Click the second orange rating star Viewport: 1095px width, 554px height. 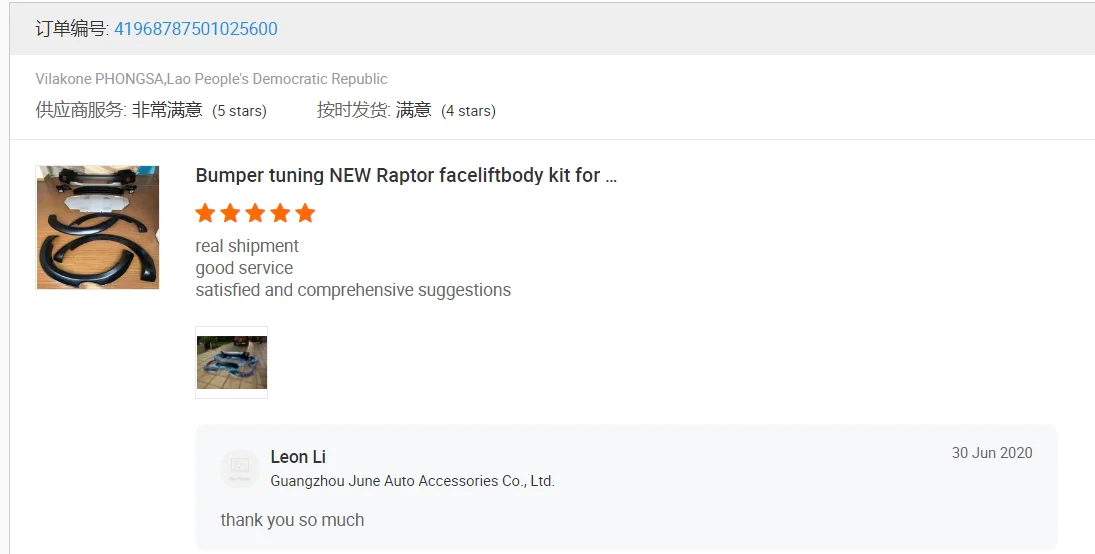click(x=230, y=213)
